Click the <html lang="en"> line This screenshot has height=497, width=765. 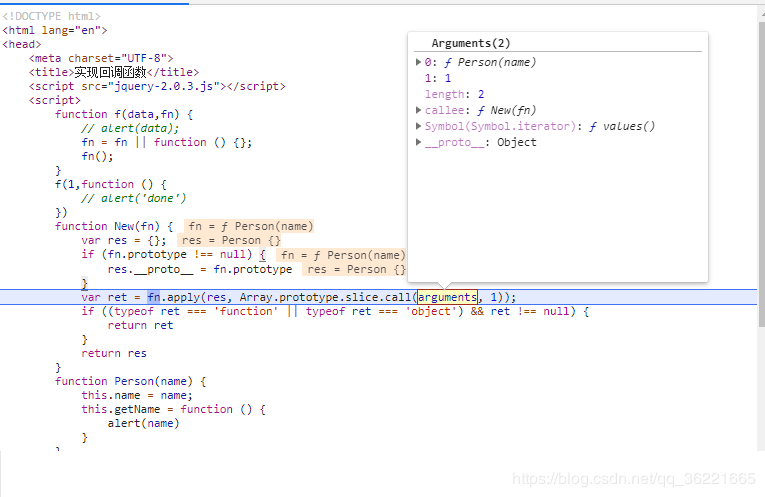[55, 30]
